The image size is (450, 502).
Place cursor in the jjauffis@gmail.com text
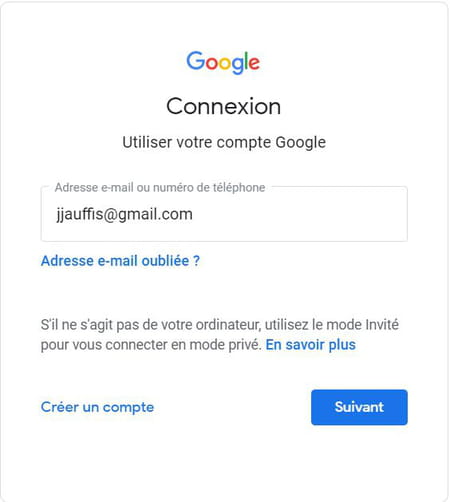pos(124,214)
